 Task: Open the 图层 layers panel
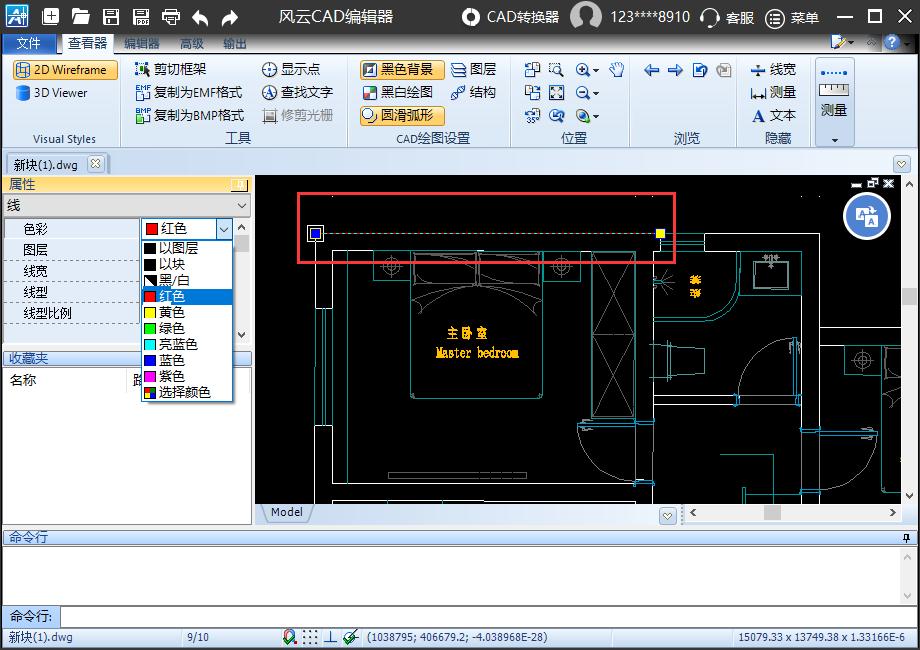tap(473, 69)
